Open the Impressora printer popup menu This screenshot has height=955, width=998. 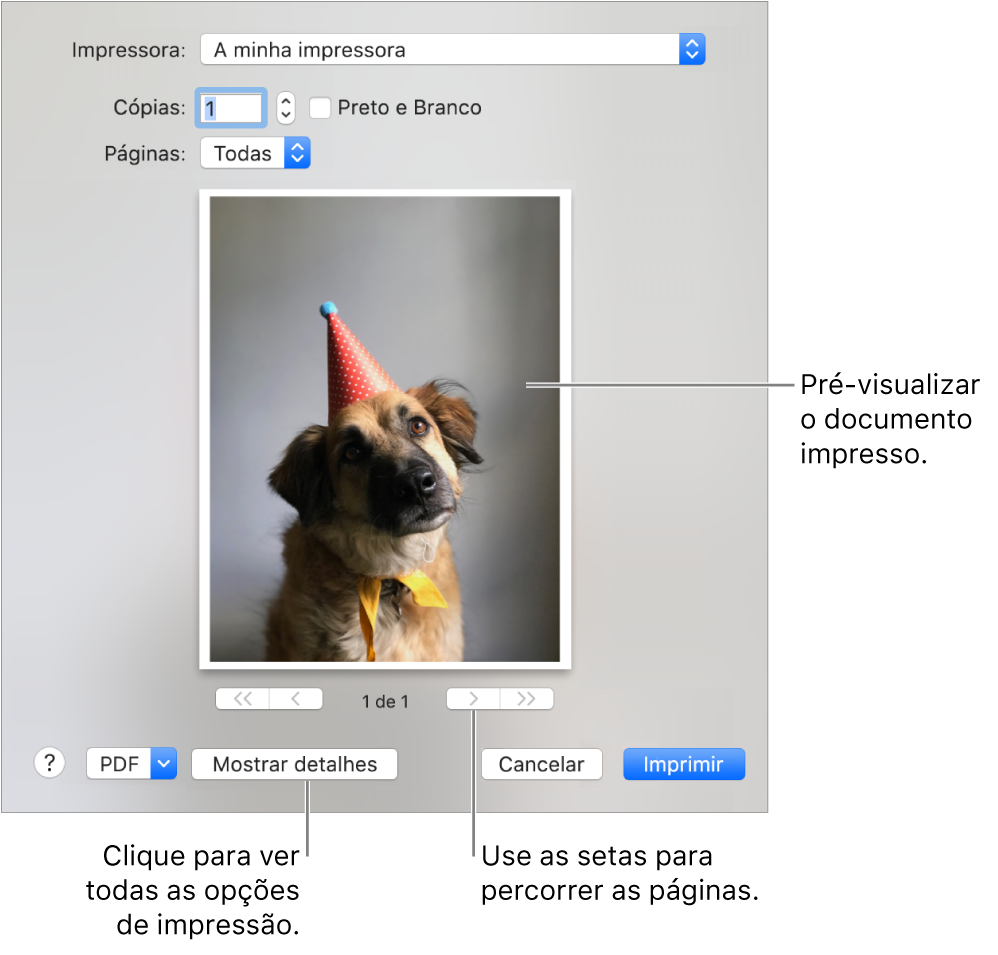(450, 48)
